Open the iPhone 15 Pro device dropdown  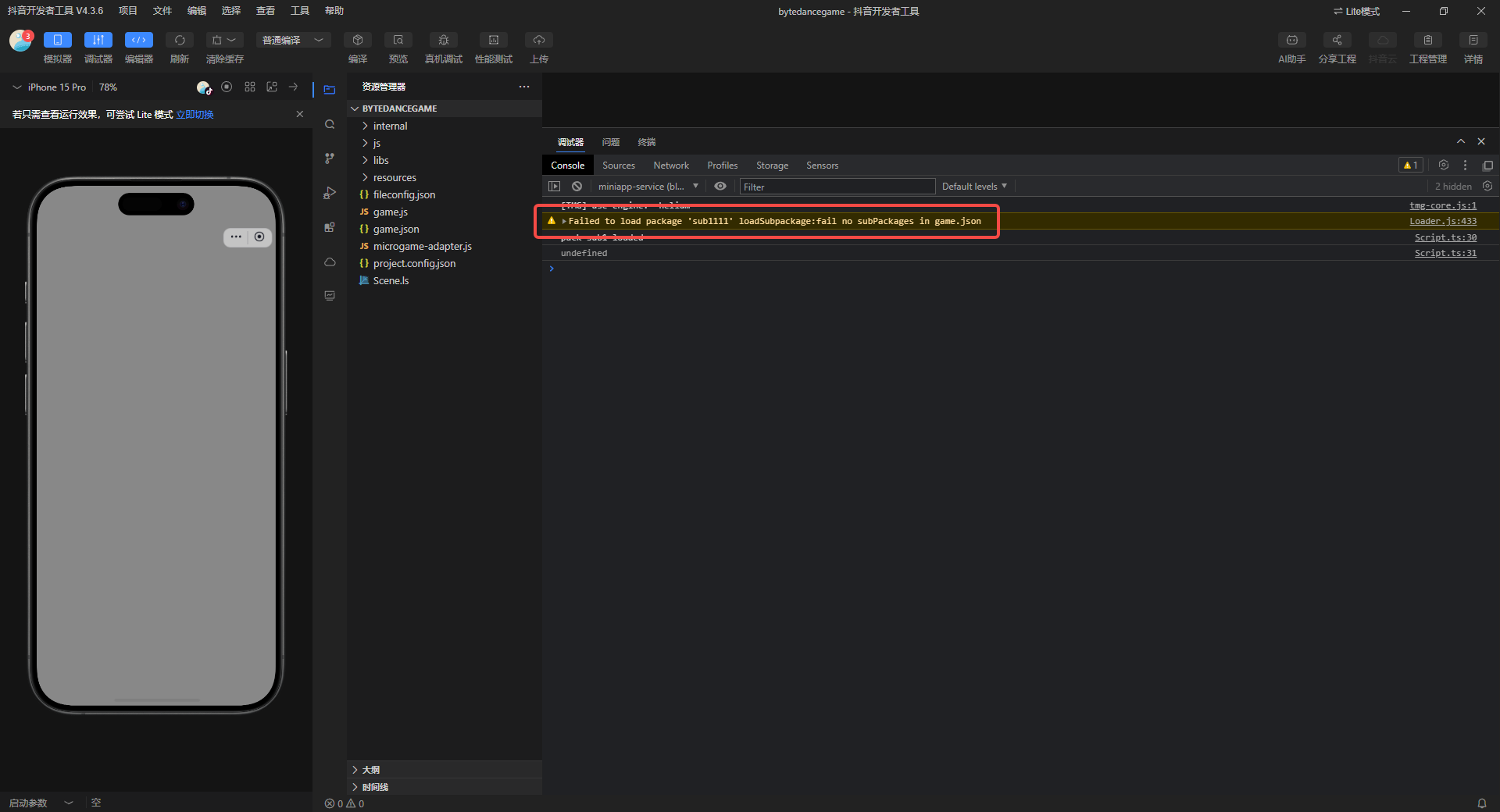point(50,87)
